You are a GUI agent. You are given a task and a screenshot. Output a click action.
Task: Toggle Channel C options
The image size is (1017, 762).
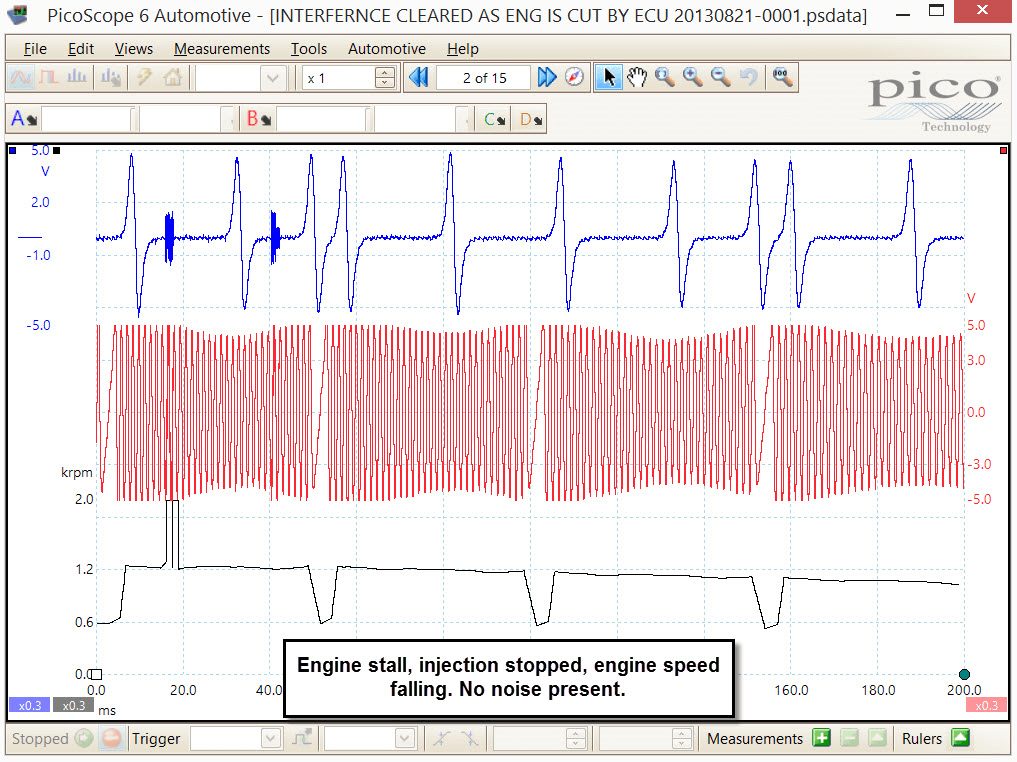[x=494, y=119]
